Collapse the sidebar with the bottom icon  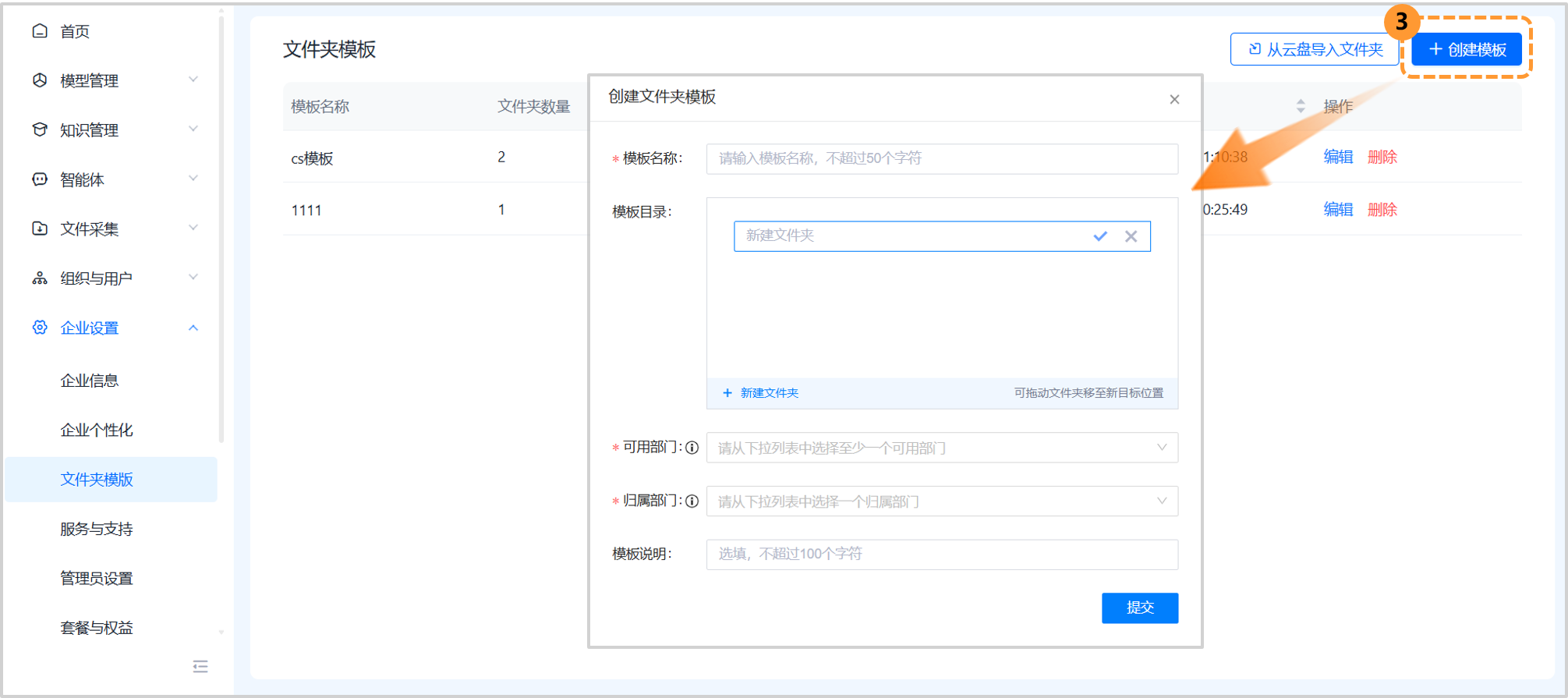[200, 666]
